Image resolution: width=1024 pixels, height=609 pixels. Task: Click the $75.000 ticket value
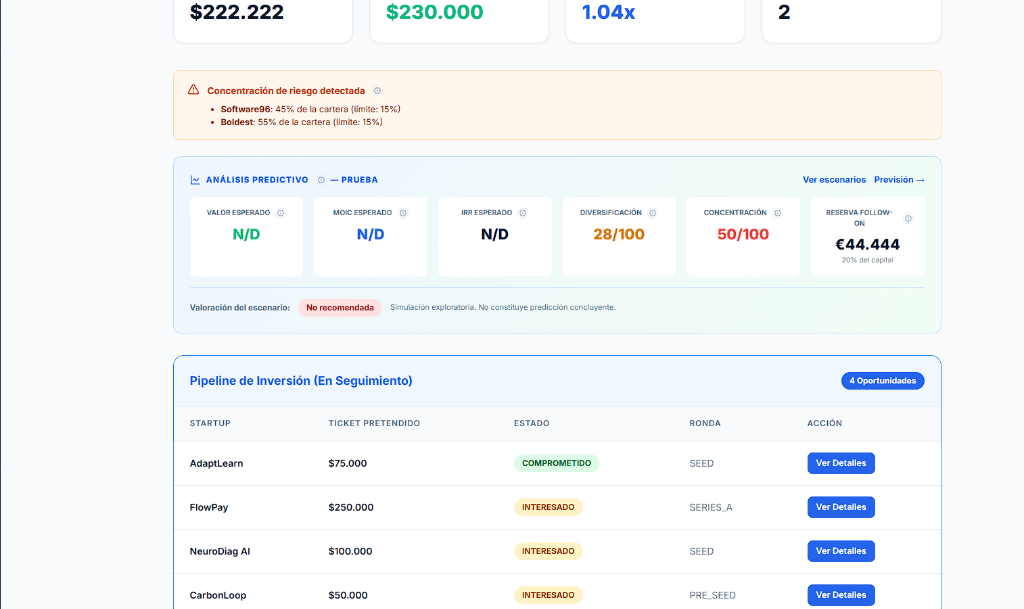click(x=347, y=463)
